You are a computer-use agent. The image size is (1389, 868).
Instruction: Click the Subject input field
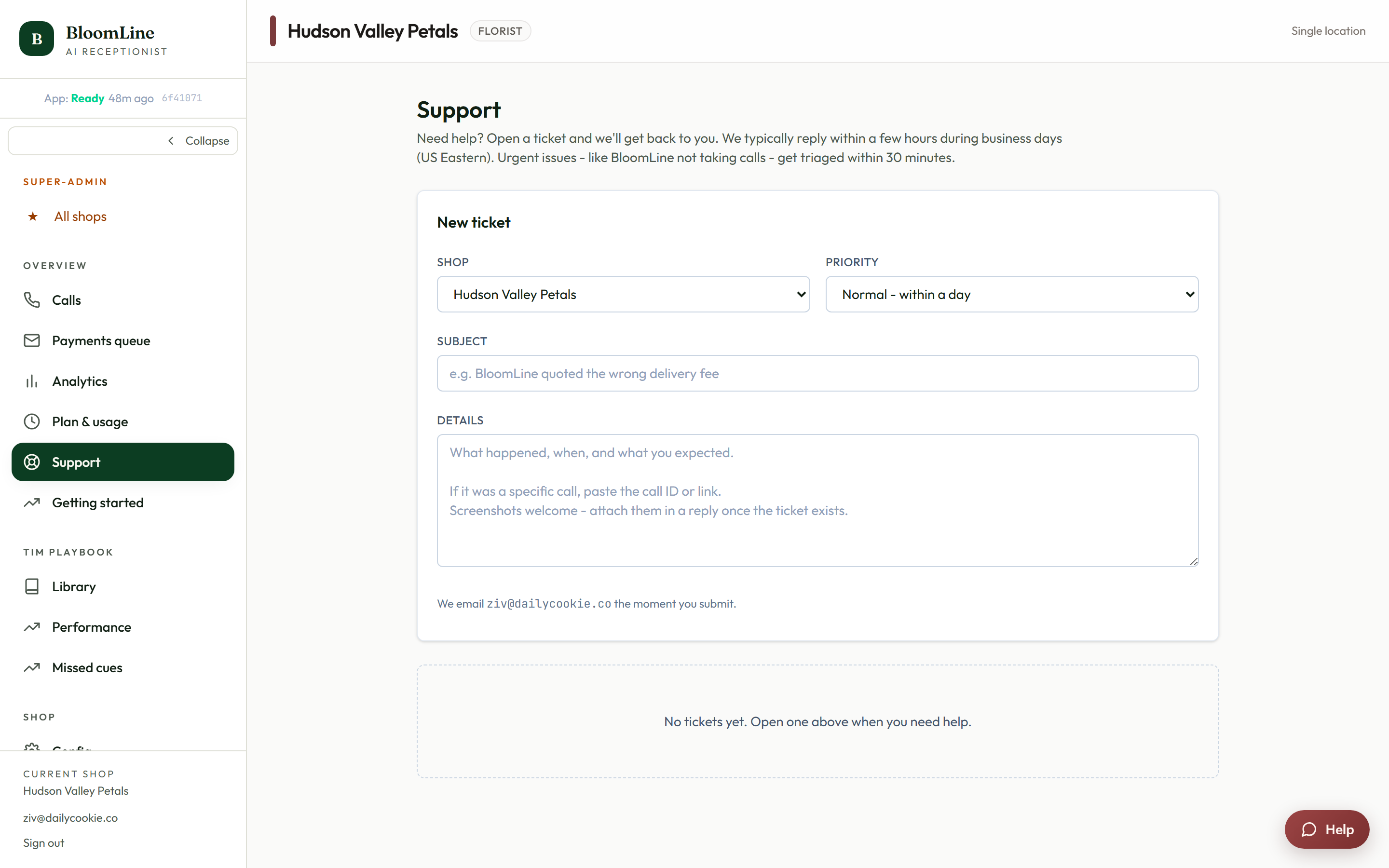pyautogui.click(x=817, y=373)
